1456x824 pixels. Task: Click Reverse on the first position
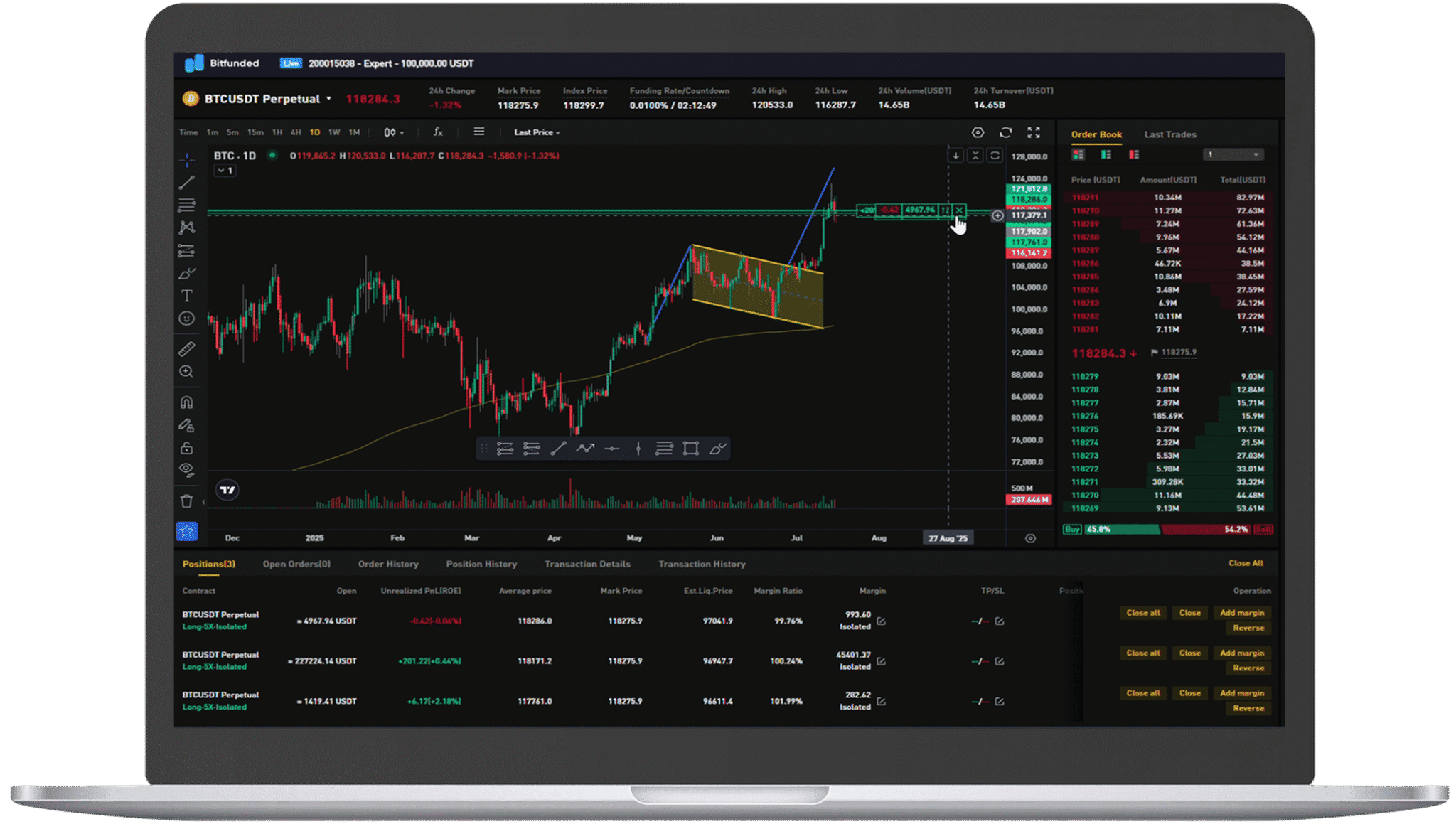click(1248, 628)
